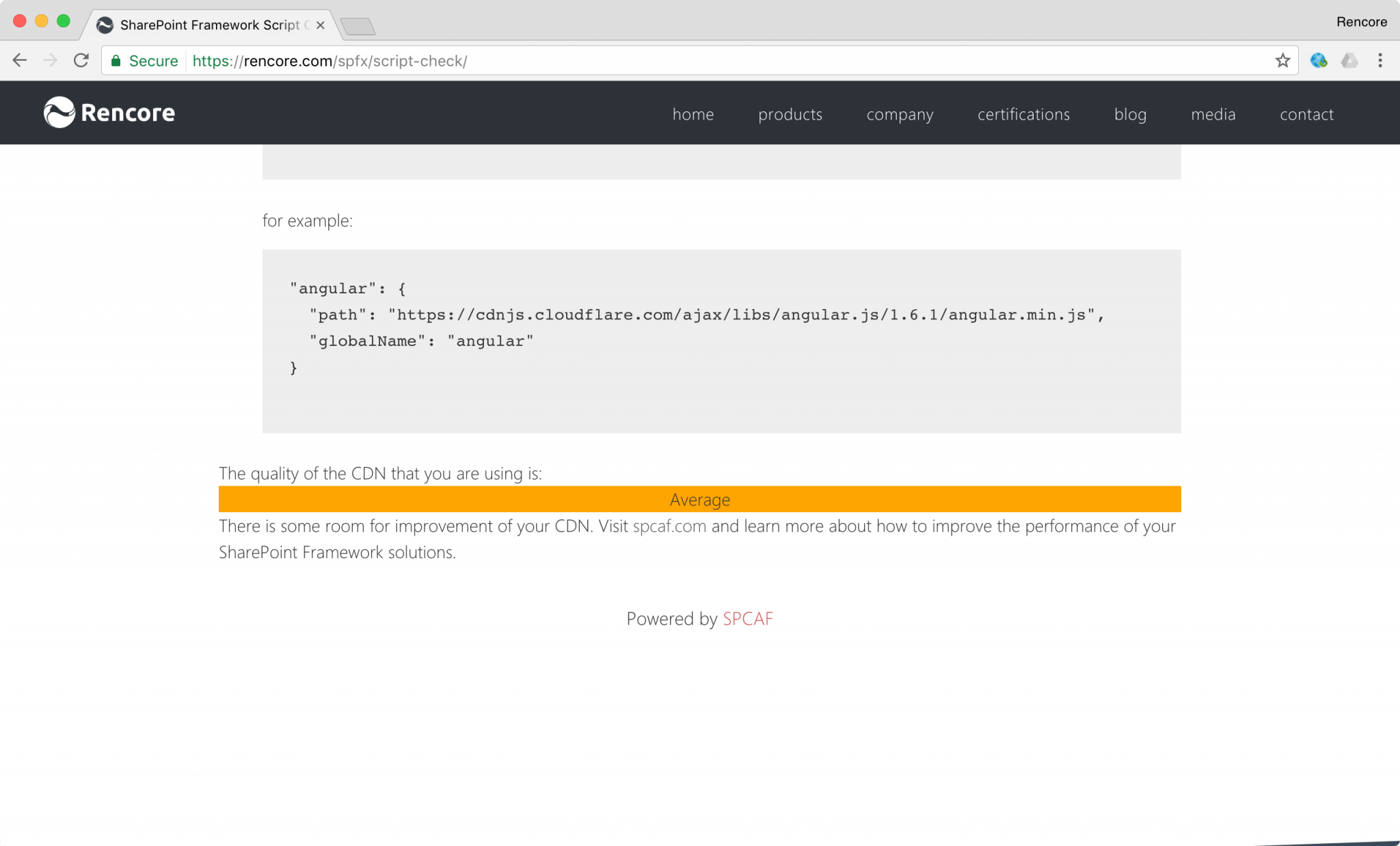Follow the SPCAF link after Powered by
Image resolution: width=1400 pixels, height=846 pixels.
point(748,618)
